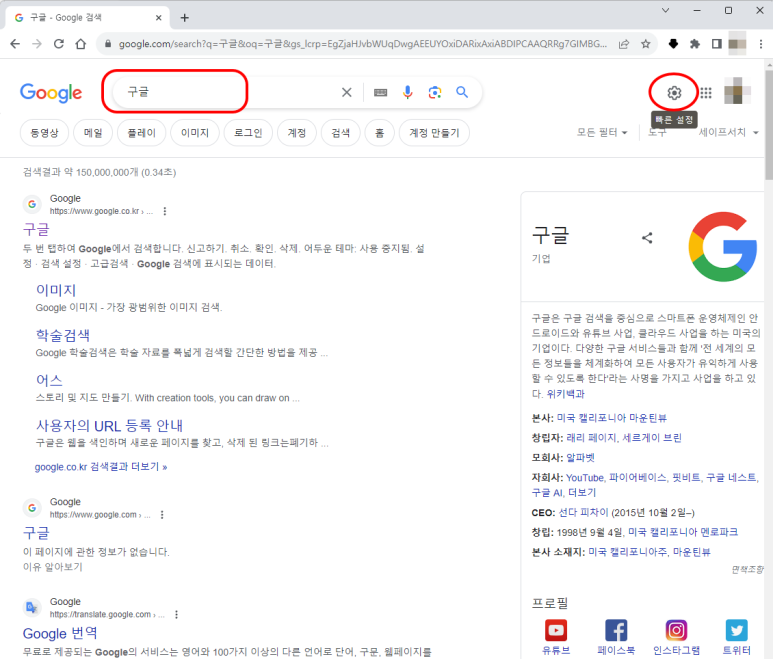Open the 인스타그램 profile icon
The image size is (773, 659).
[x=676, y=630]
